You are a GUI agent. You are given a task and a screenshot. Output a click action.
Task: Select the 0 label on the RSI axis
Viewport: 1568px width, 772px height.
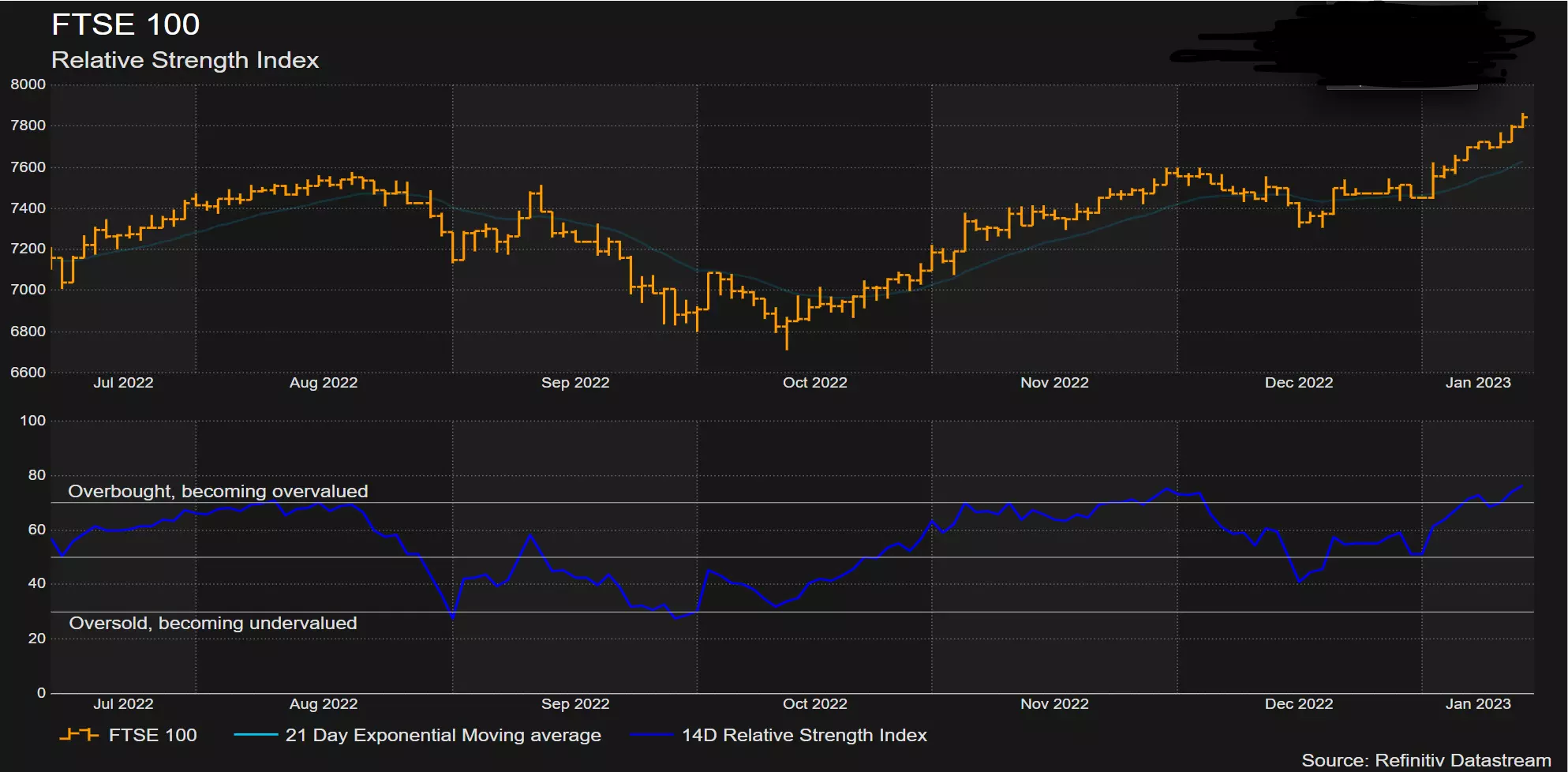pyautogui.click(x=42, y=693)
